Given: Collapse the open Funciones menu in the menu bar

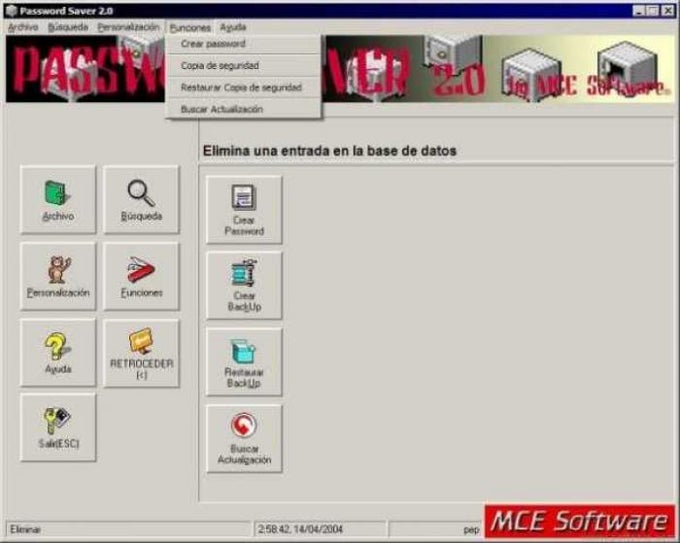Looking at the screenshot, I should [x=190, y=28].
